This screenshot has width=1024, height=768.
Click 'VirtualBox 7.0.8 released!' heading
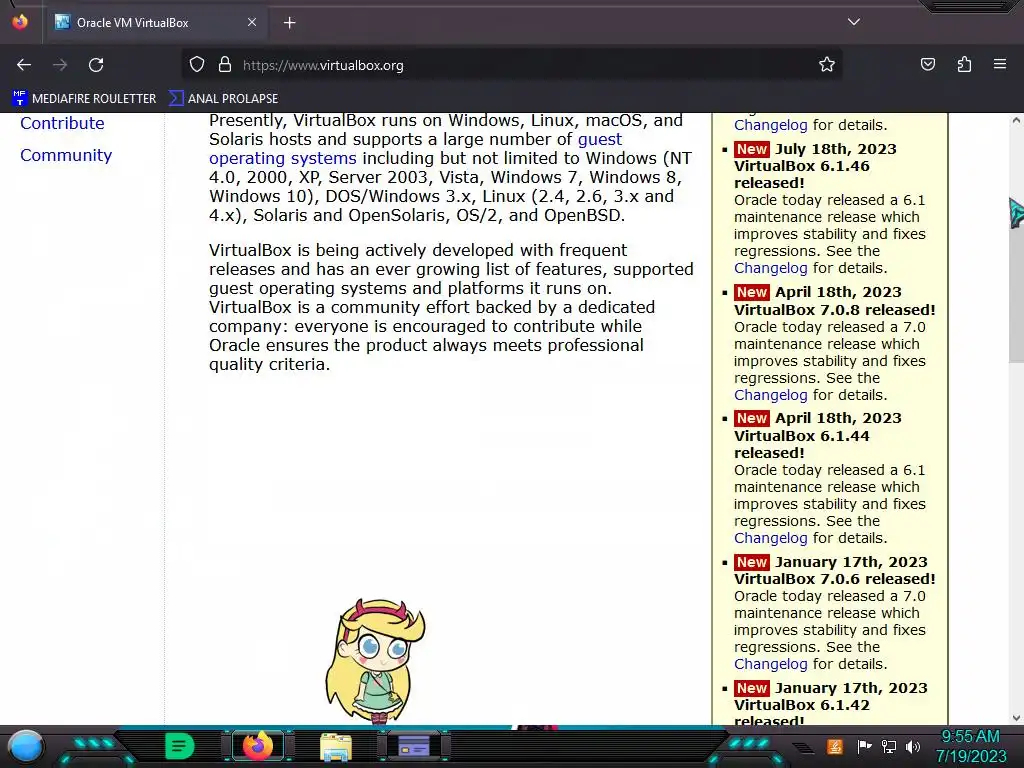[x=835, y=310]
